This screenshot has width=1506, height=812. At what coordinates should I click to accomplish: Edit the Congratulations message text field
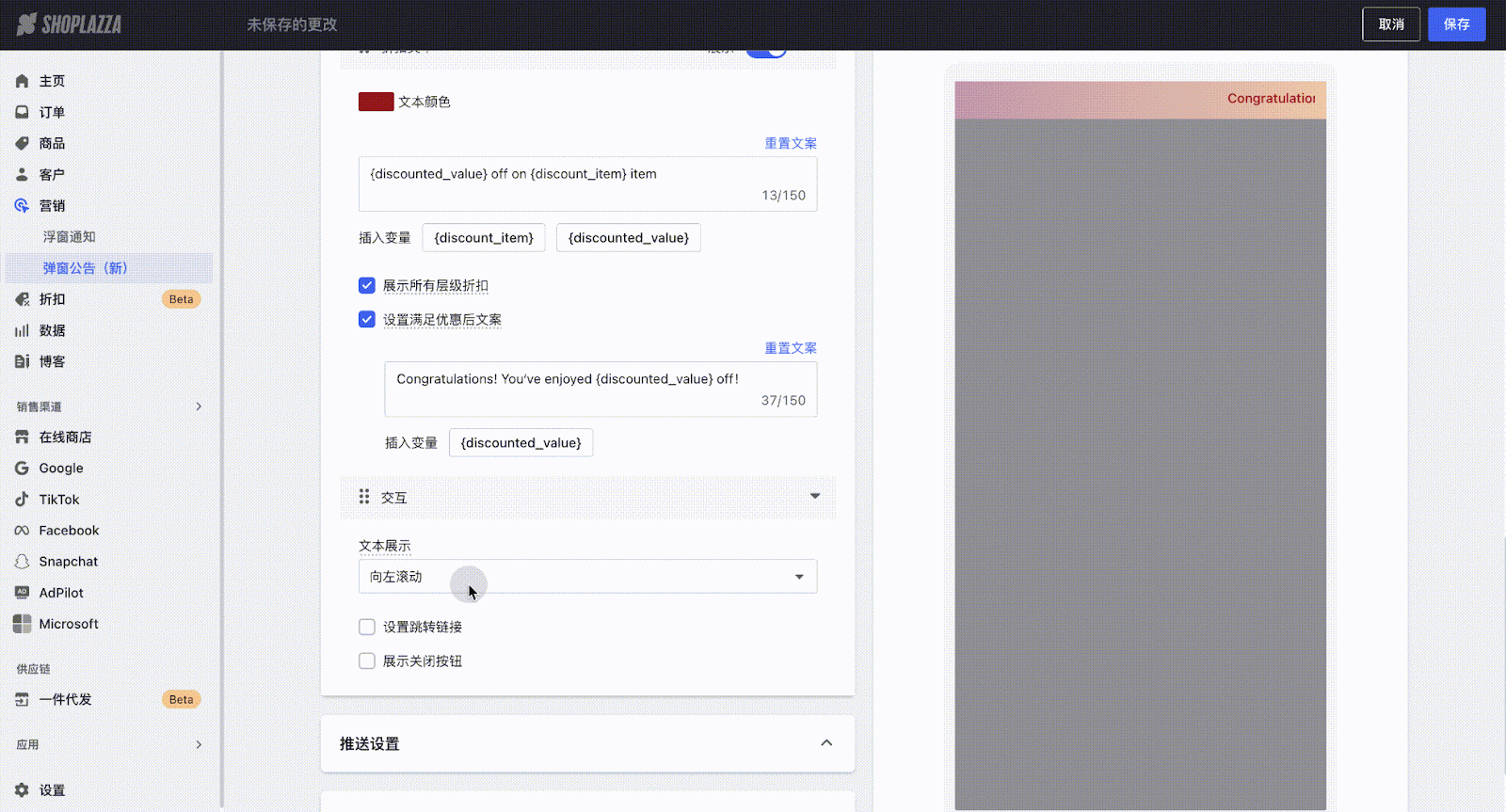coord(601,390)
